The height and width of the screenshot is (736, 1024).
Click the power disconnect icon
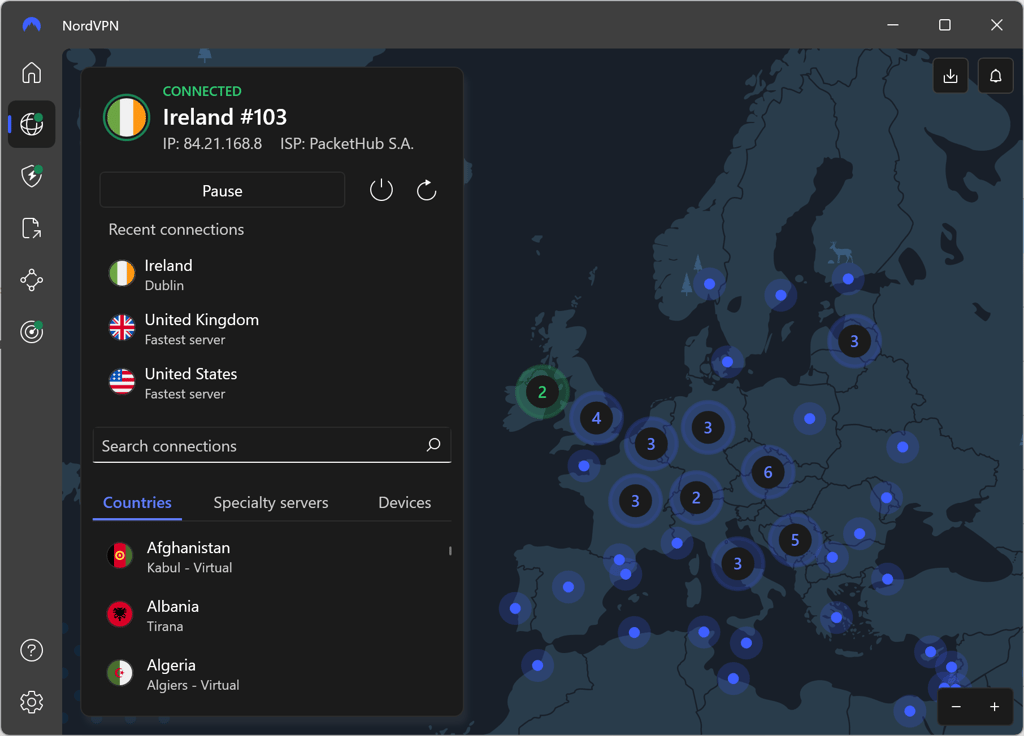coord(381,190)
